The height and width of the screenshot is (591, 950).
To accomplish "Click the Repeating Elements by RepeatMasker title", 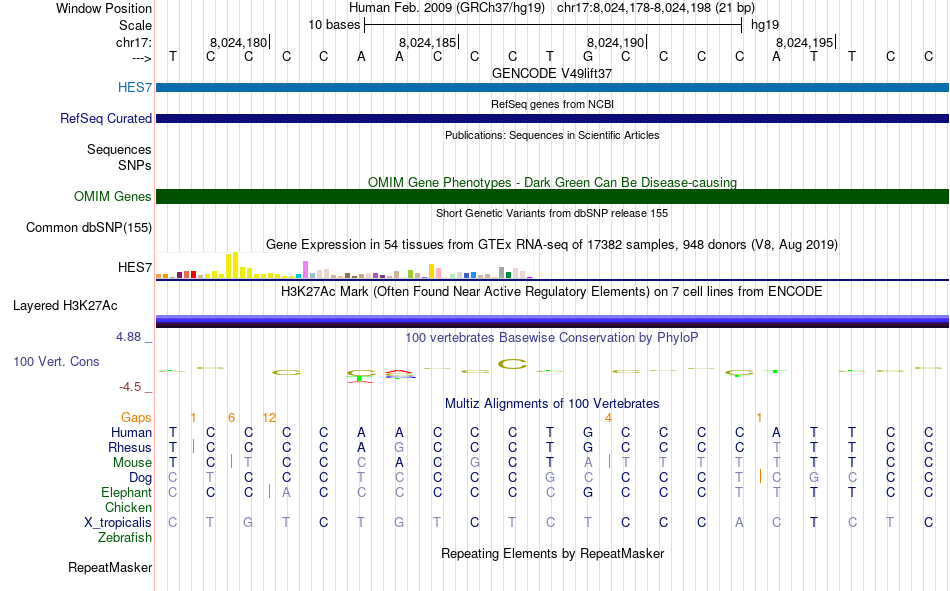I will tap(552, 553).
